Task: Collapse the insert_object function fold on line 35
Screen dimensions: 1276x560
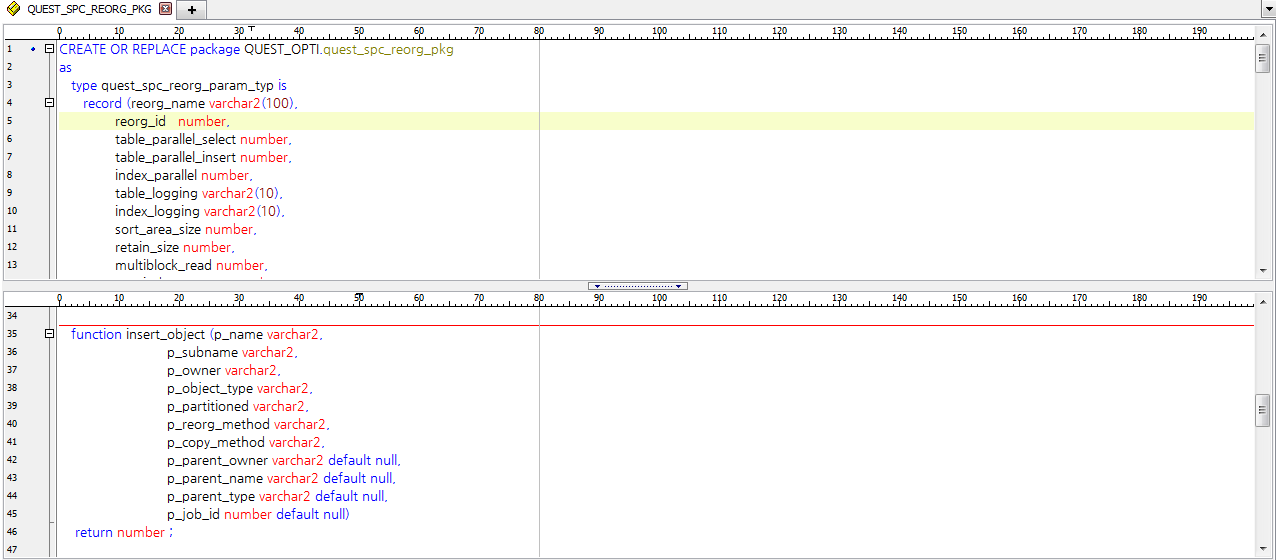Action: [49, 334]
